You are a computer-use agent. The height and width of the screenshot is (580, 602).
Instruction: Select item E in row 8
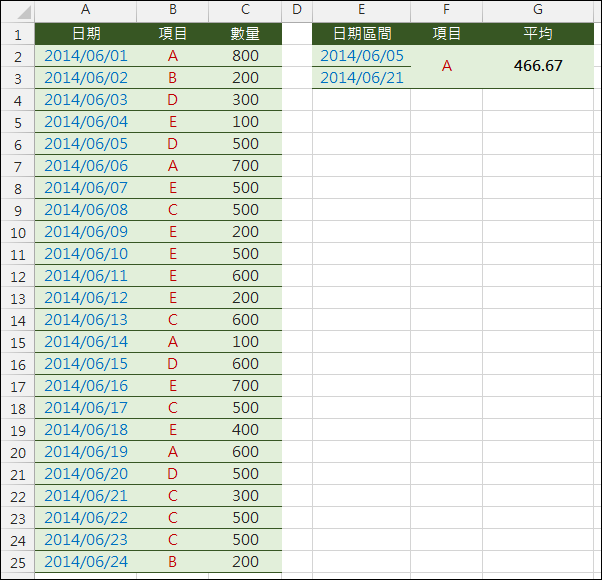[x=173, y=188]
